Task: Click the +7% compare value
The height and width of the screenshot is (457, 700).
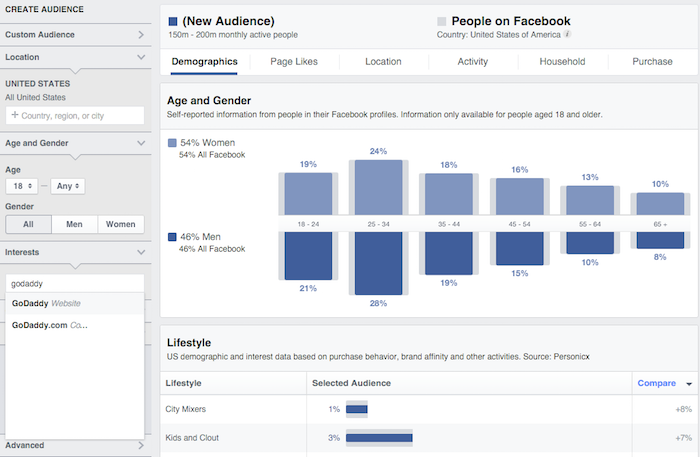Action: pyautogui.click(x=683, y=438)
